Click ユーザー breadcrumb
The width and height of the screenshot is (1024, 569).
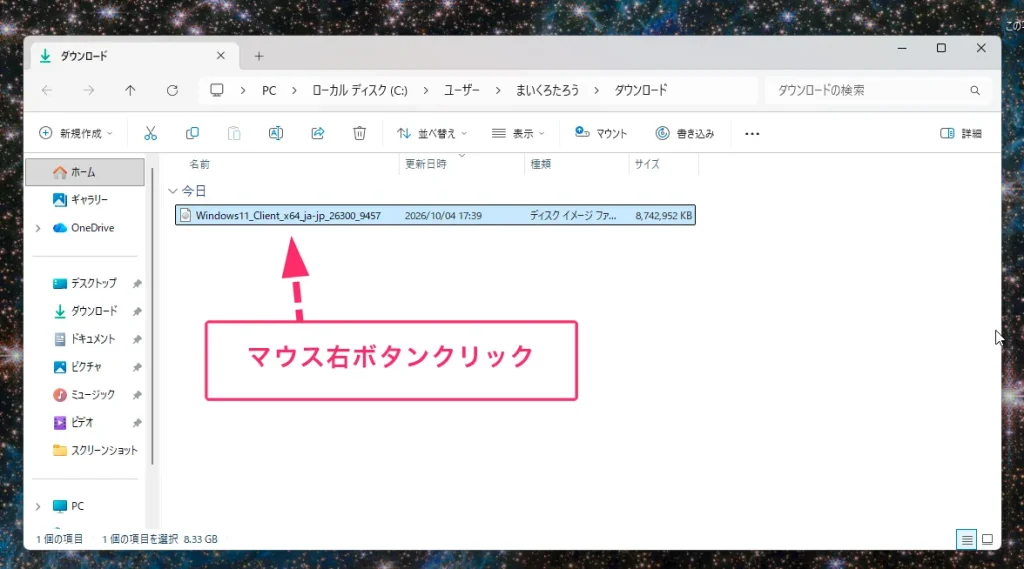(462, 90)
